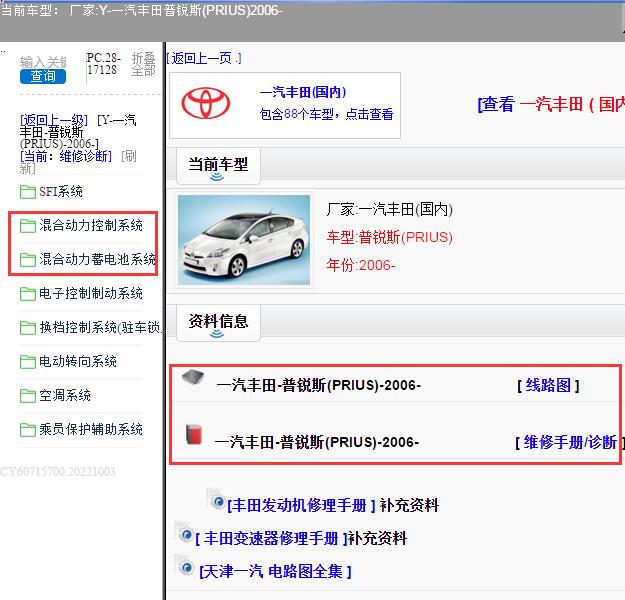The height and width of the screenshot is (600, 625).
Task: Open 天津一汽 电路图全集 link
Action: (x=275, y=572)
